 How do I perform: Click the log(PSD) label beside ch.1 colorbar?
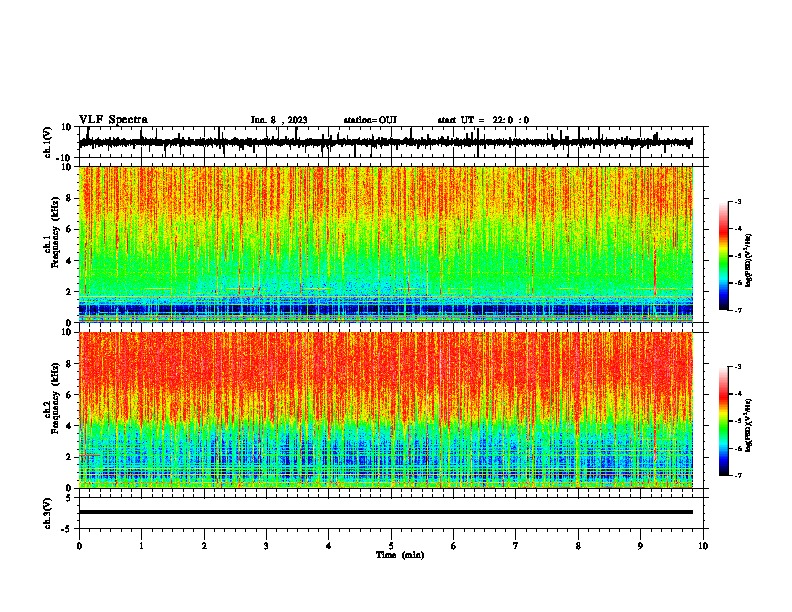pyautogui.click(x=748, y=260)
